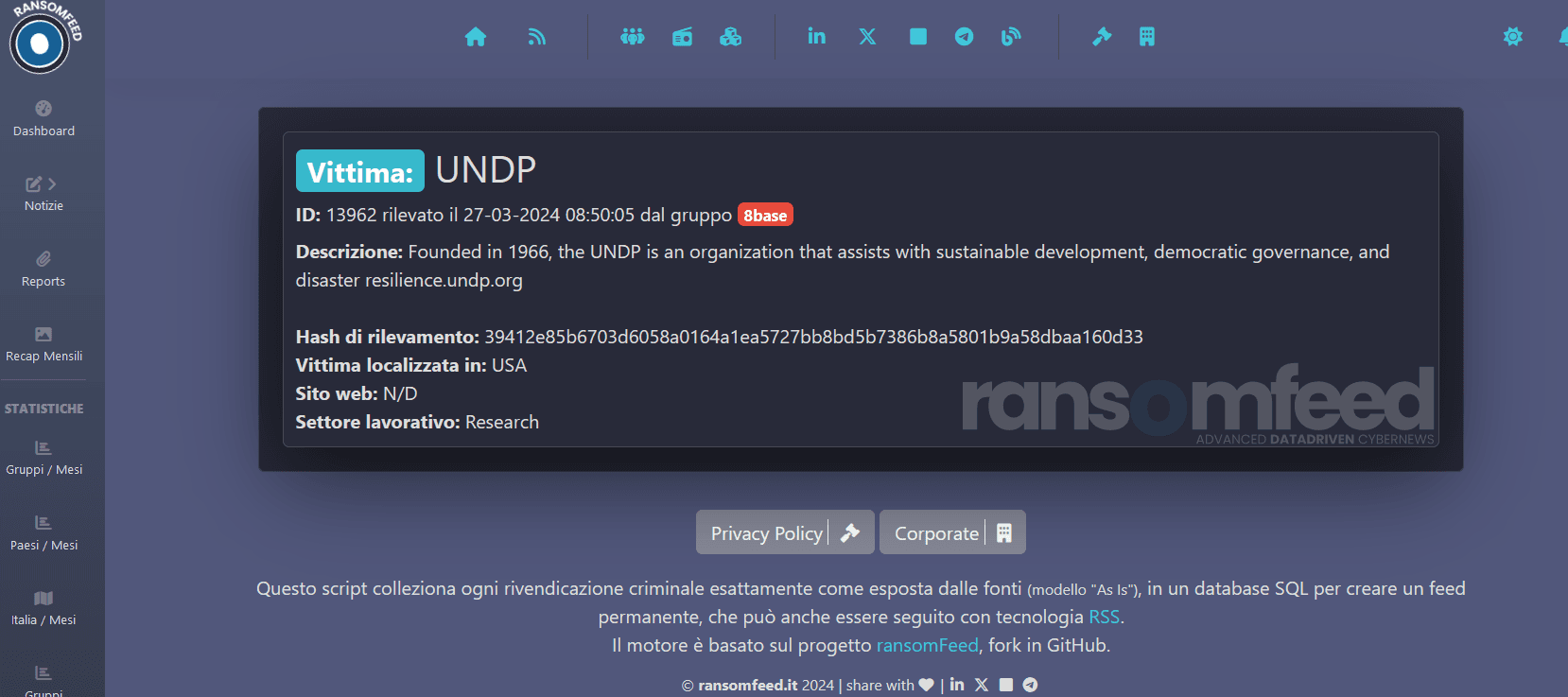Open Dashboard in the sidebar
The width and height of the screenshot is (1568, 697).
pos(44,119)
